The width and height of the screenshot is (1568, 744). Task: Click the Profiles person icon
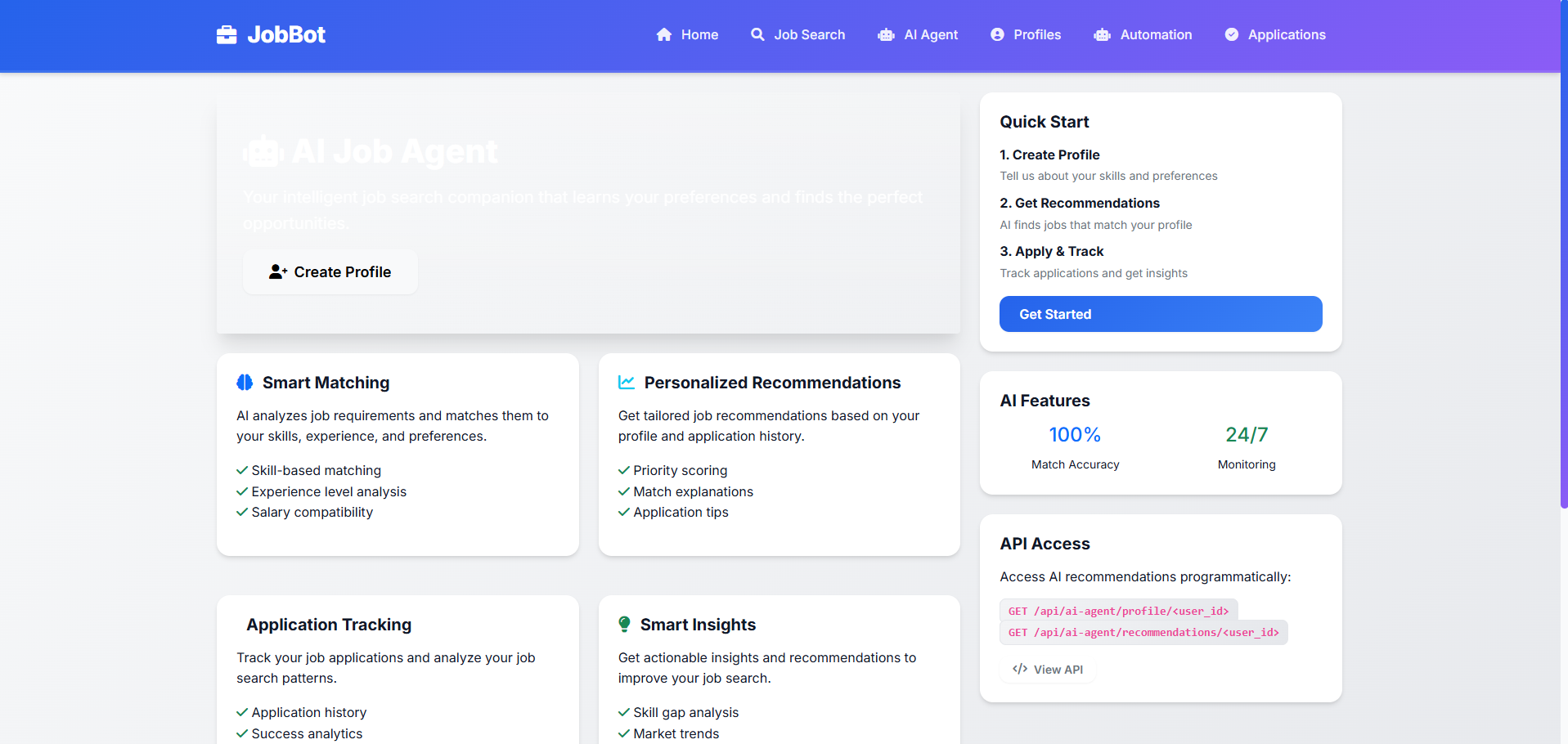click(x=996, y=34)
